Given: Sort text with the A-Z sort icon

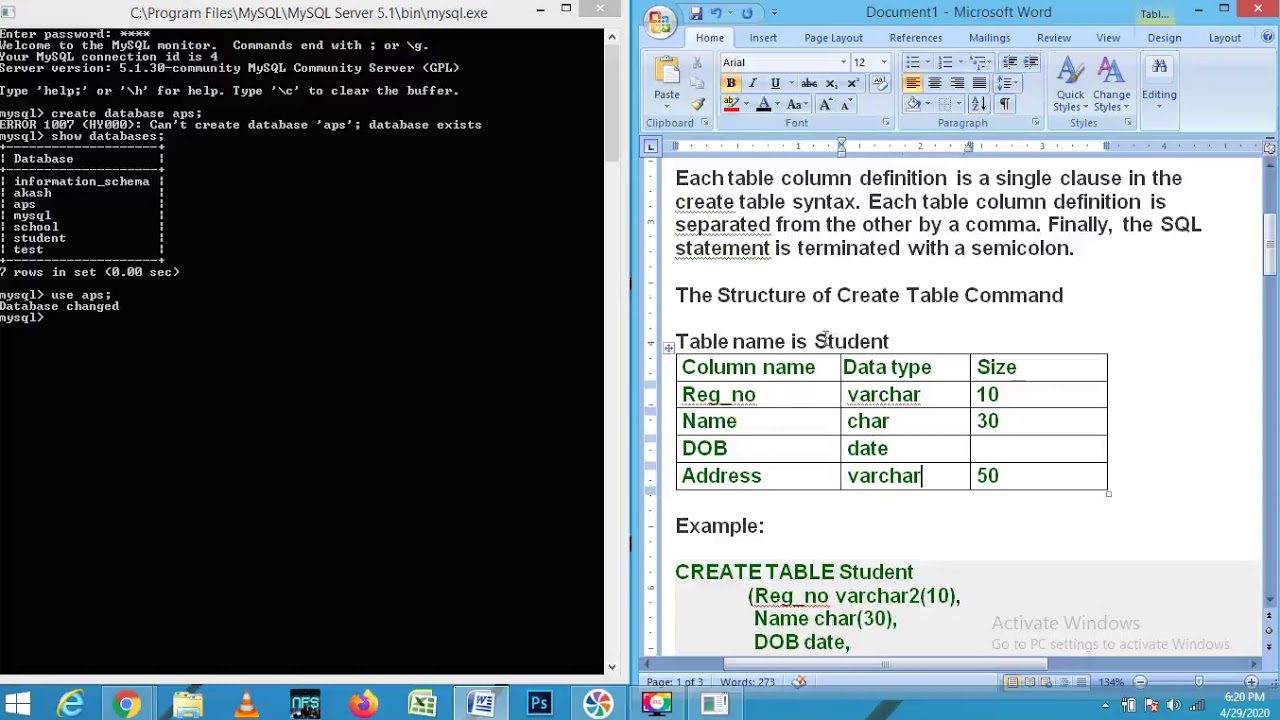Looking at the screenshot, I should [x=979, y=103].
